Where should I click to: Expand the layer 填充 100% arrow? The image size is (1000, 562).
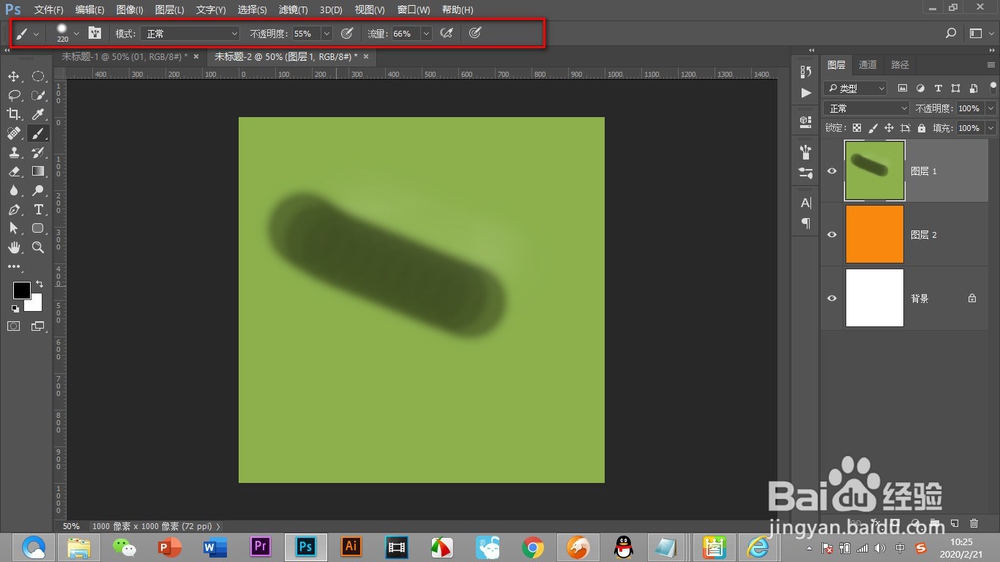click(990, 128)
